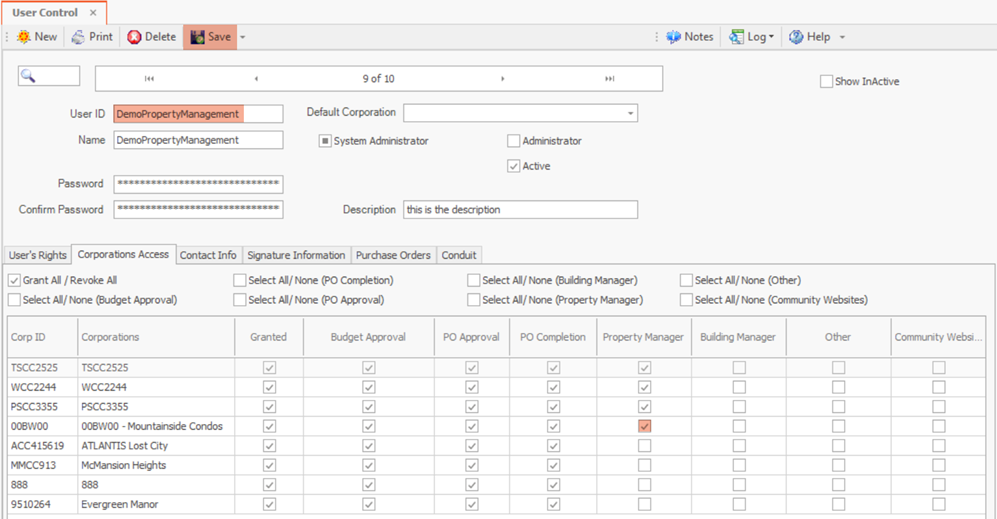Check Building Manager for WCC2244 row
This screenshot has height=519, width=997.
(x=739, y=387)
